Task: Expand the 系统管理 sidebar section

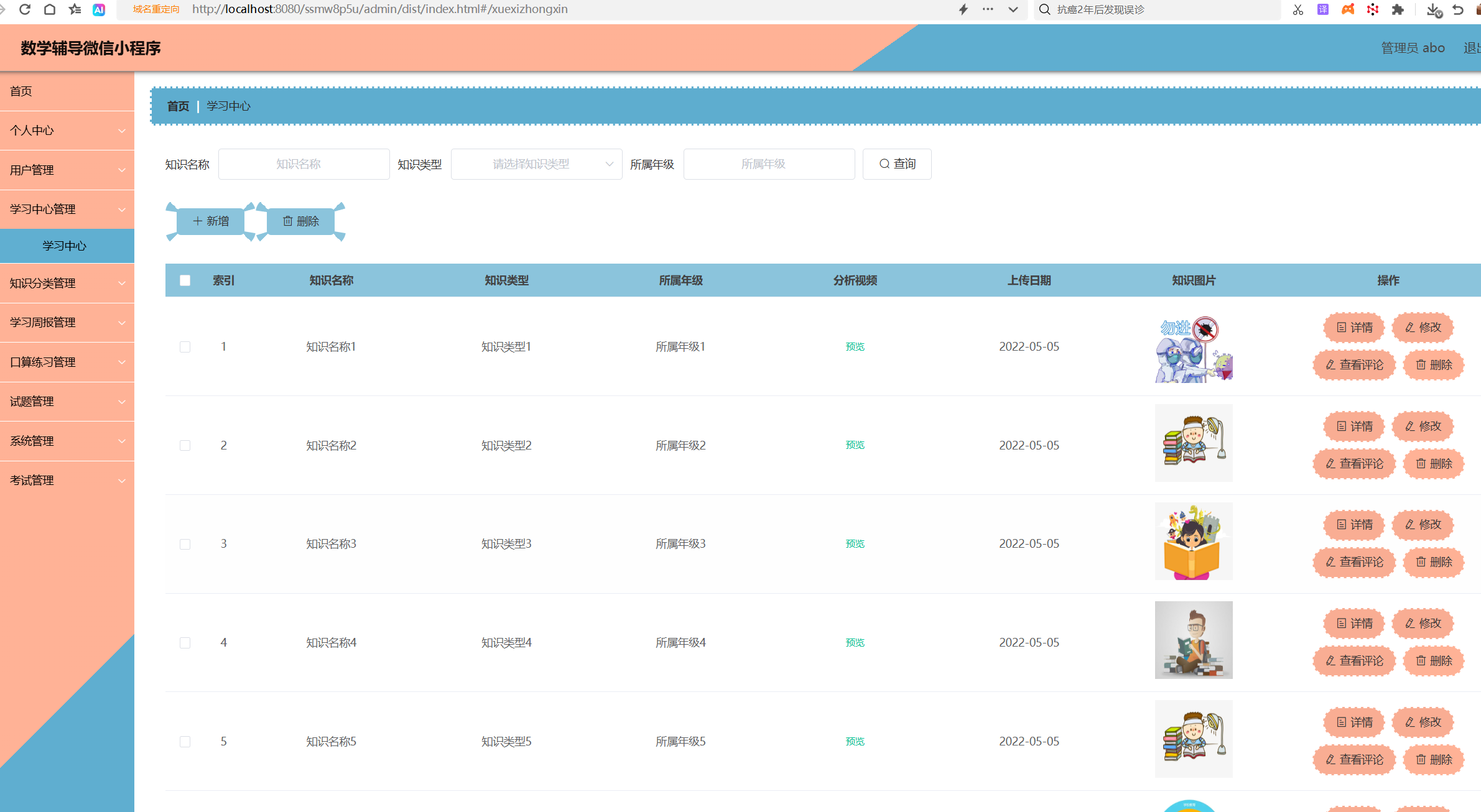Action: tap(67, 441)
